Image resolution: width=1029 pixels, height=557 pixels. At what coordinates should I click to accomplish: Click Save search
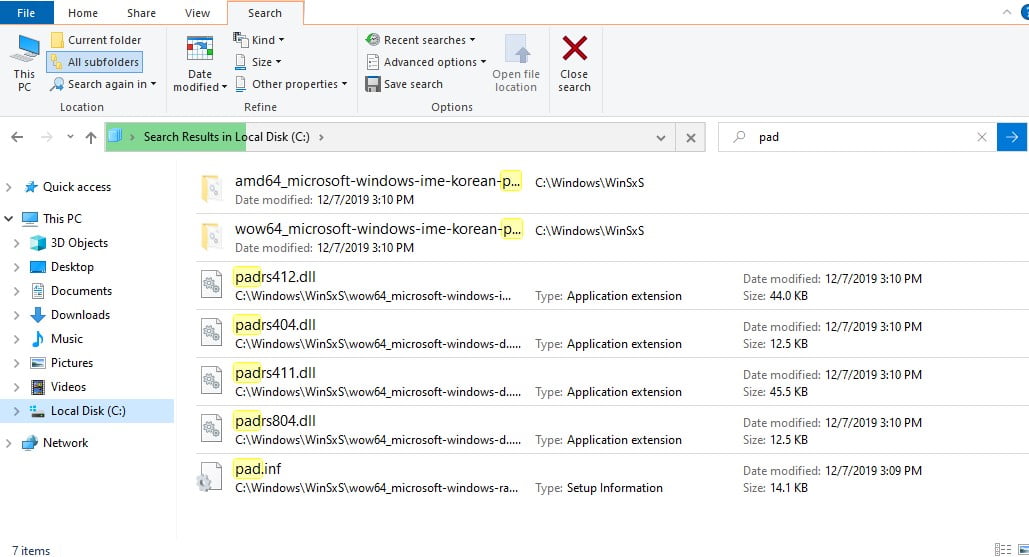coord(404,84)
